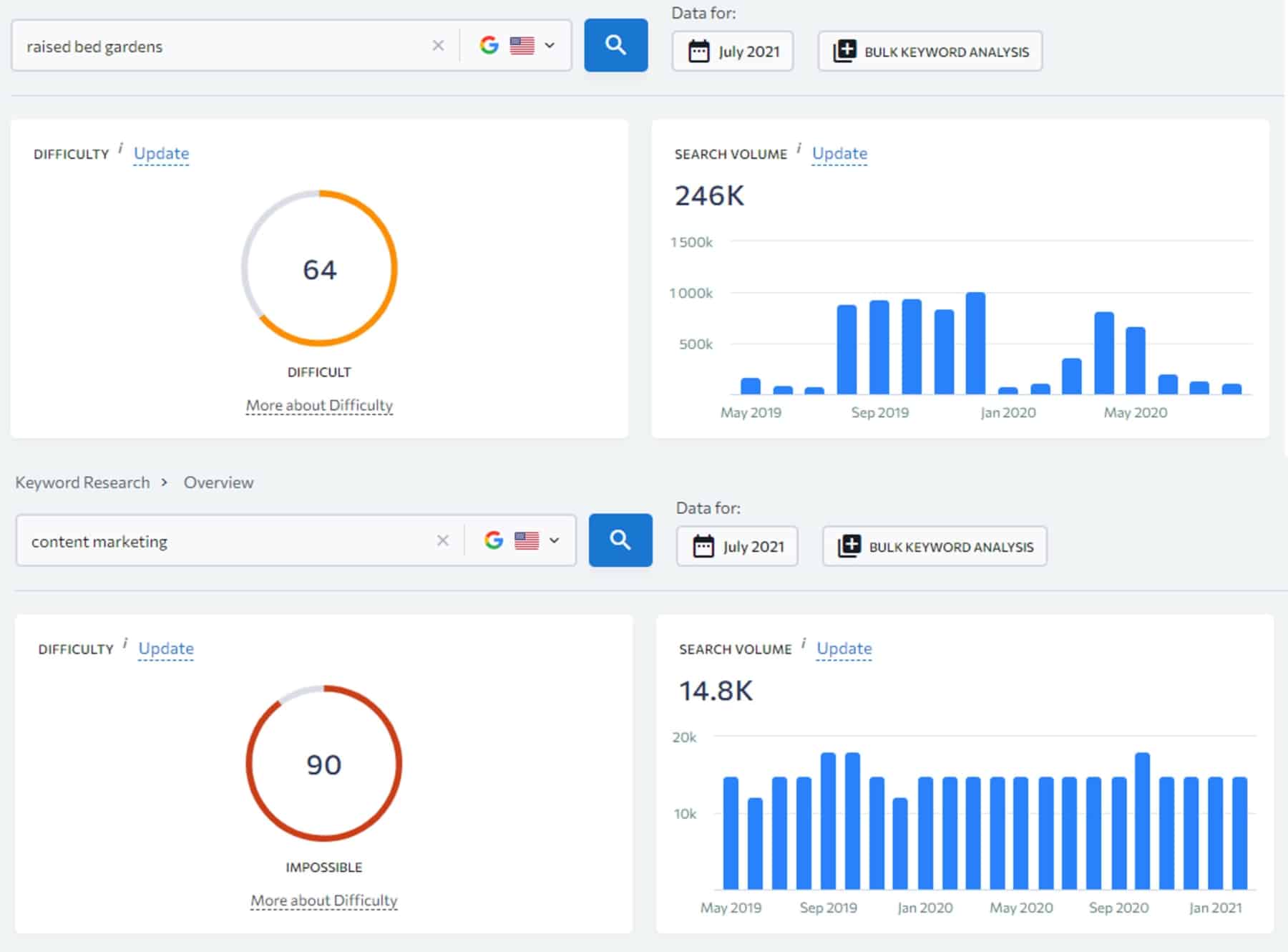Open 'More about Difficulty' under score 64

pos(319,405)
